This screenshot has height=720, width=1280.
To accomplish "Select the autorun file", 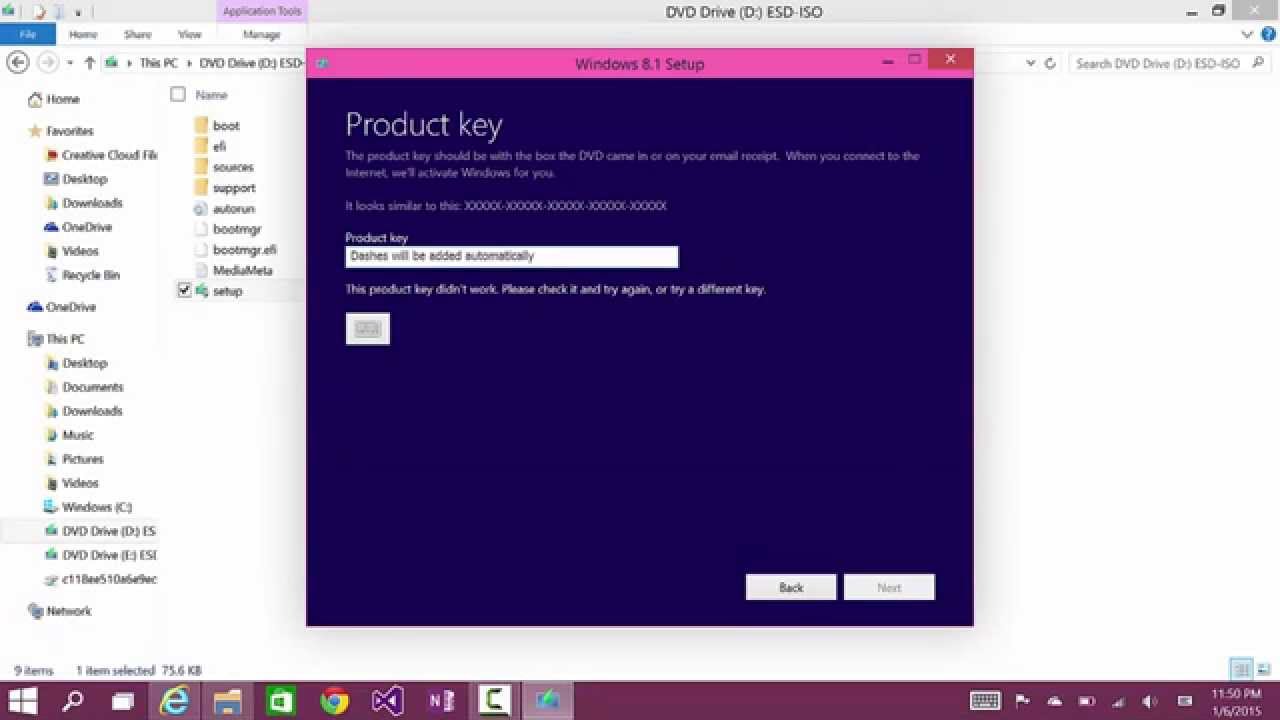I will (234, 209).
